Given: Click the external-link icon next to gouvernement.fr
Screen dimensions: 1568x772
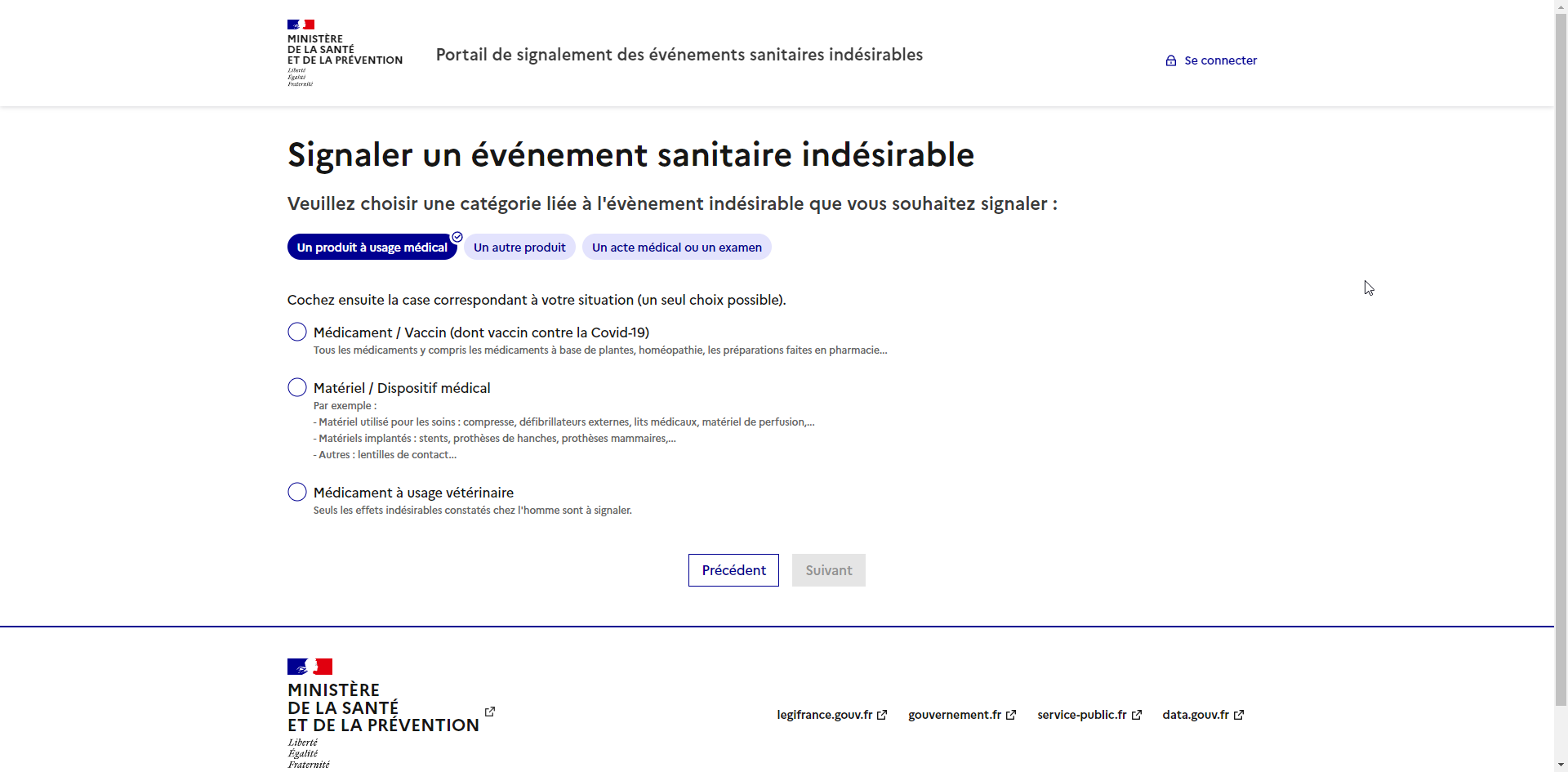Looking at the screenshot, I should [x=1011, y=715].
